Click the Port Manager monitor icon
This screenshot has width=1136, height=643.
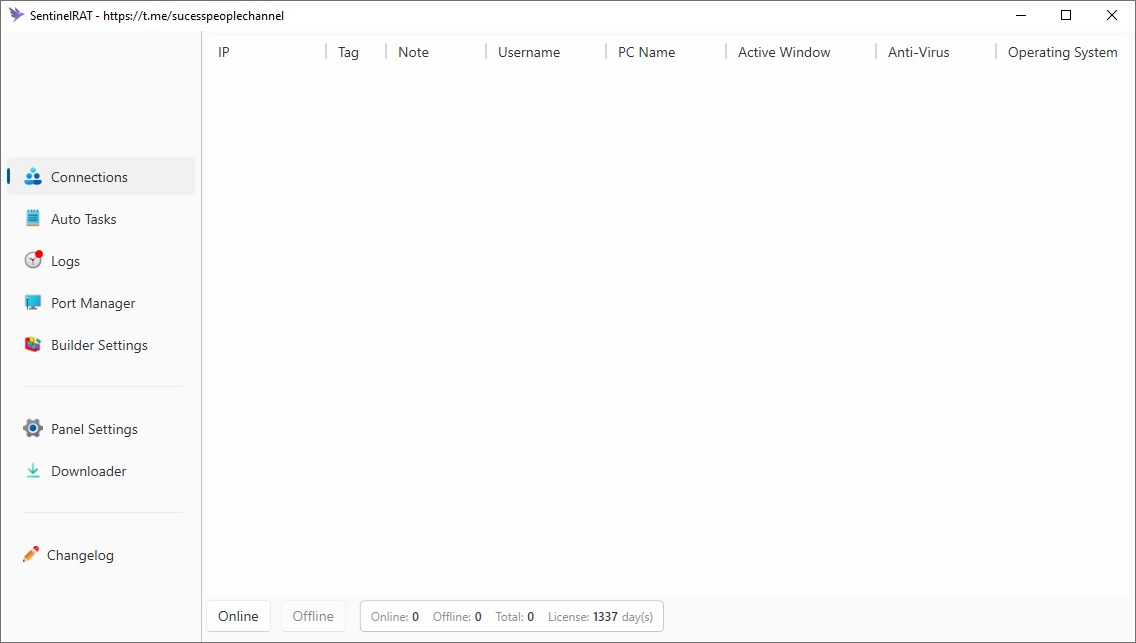point(33,303)
